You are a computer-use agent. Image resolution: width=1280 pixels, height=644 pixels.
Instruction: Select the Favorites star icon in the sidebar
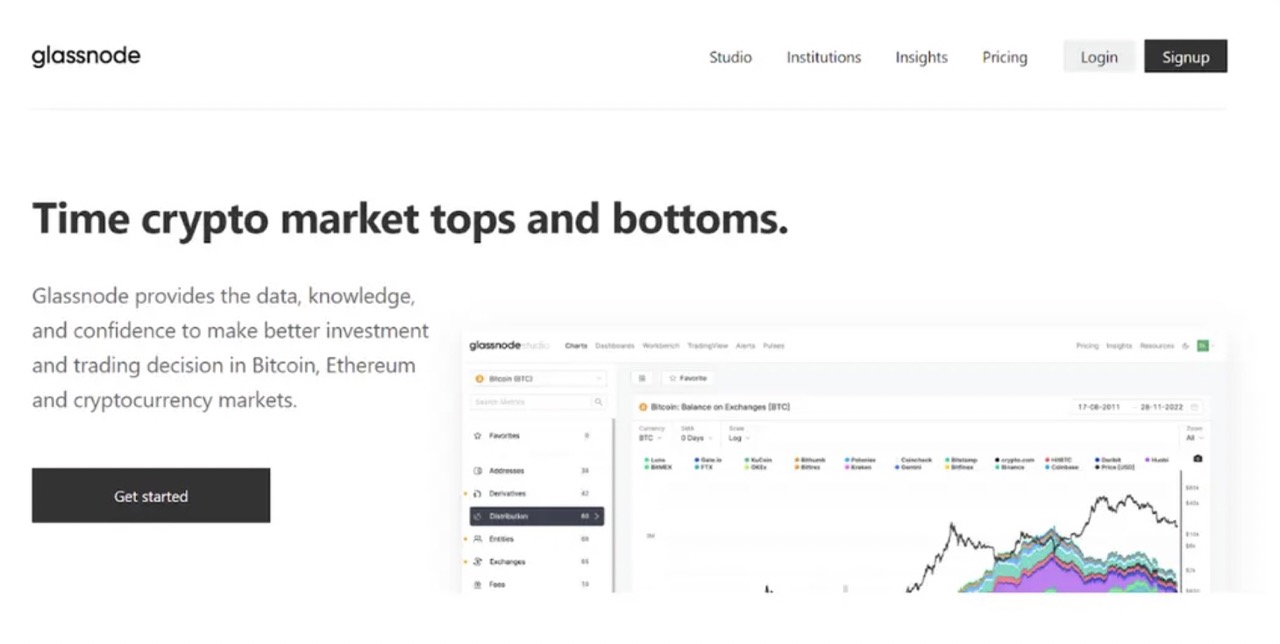pyautogui.click(x=478, y=436)
